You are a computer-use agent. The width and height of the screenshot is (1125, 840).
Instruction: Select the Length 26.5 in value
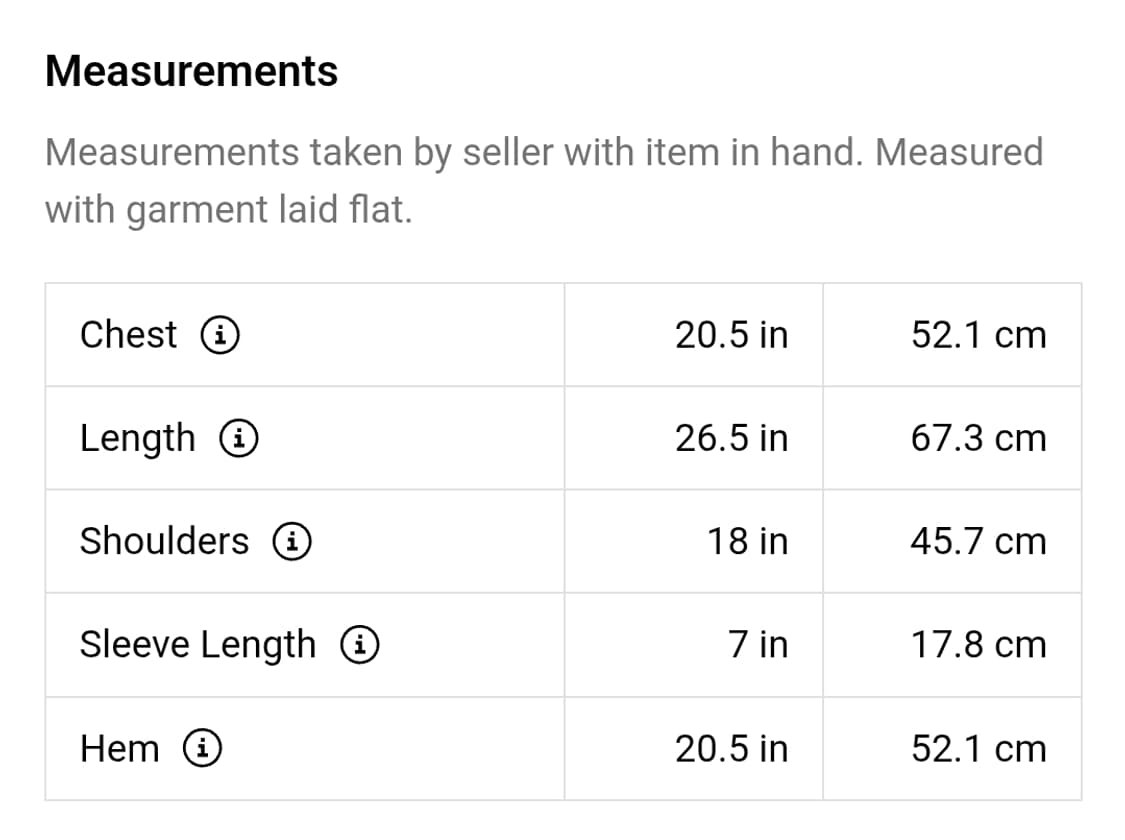pos(731,438)
